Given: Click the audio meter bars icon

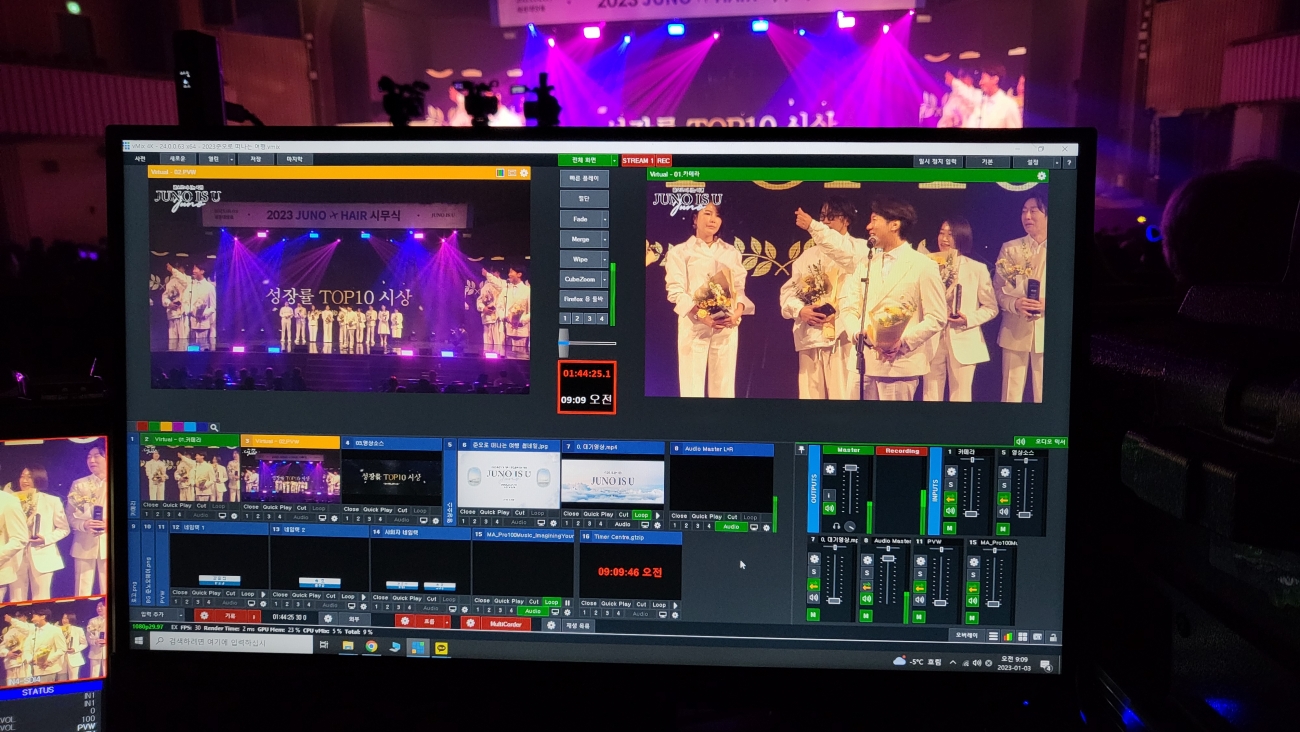Looking at the screenshot, I should 1008,637.
